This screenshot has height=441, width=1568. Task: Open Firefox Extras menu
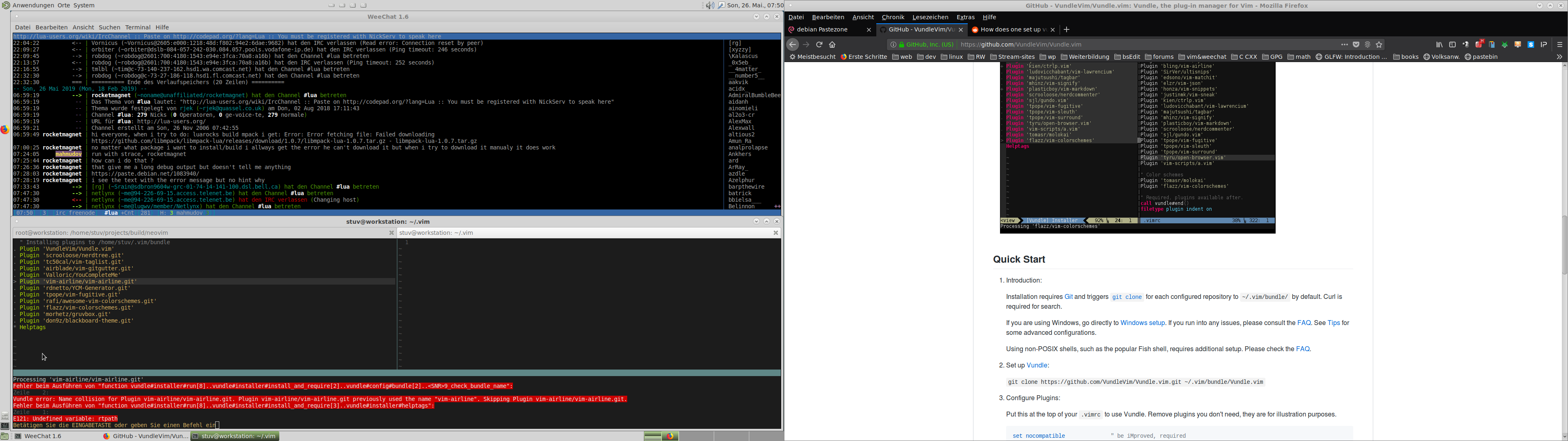tap(965, 17)
